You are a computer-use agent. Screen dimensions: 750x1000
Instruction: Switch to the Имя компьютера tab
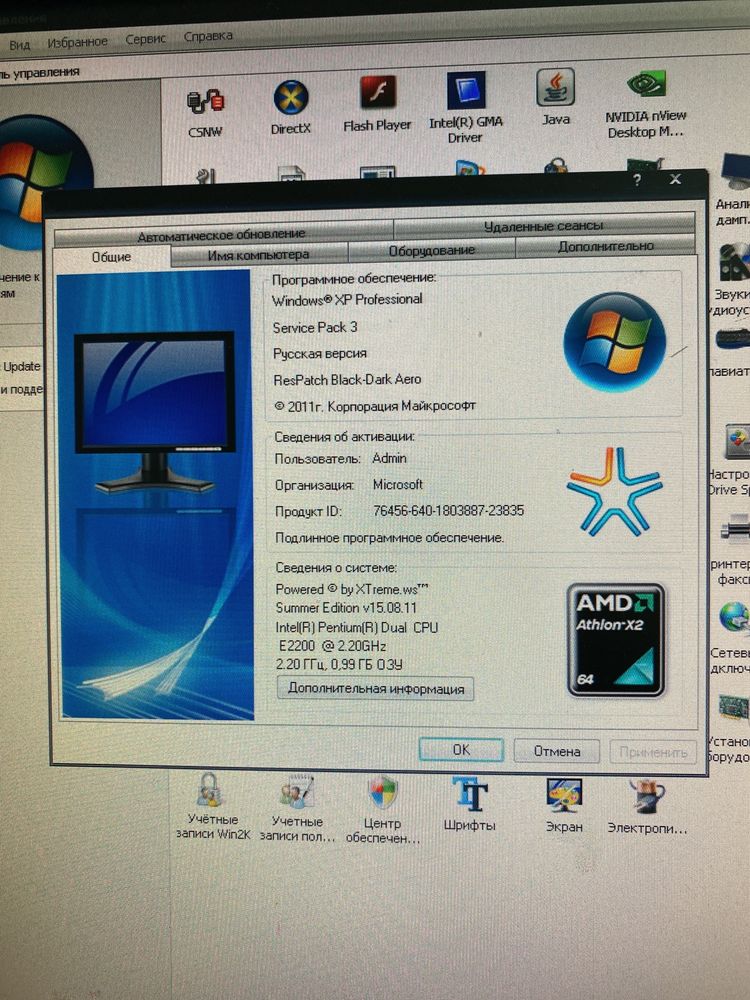(259, 254)
